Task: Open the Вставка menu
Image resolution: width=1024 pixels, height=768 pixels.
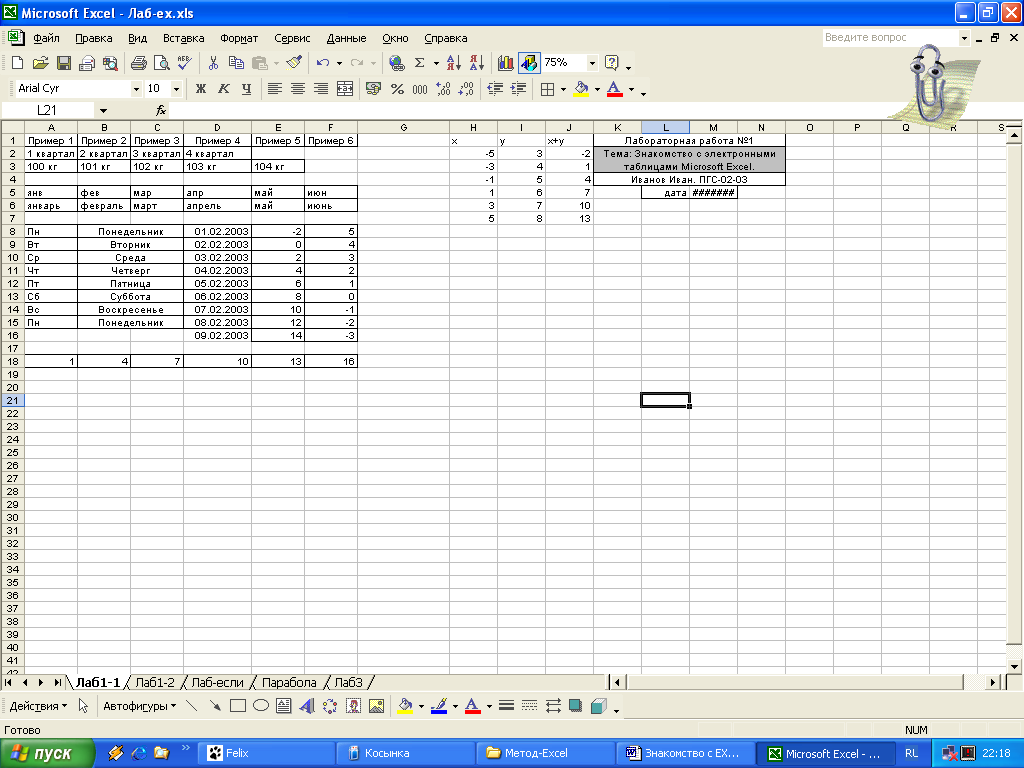Action: pyautogui.click(x=184, y=38)
